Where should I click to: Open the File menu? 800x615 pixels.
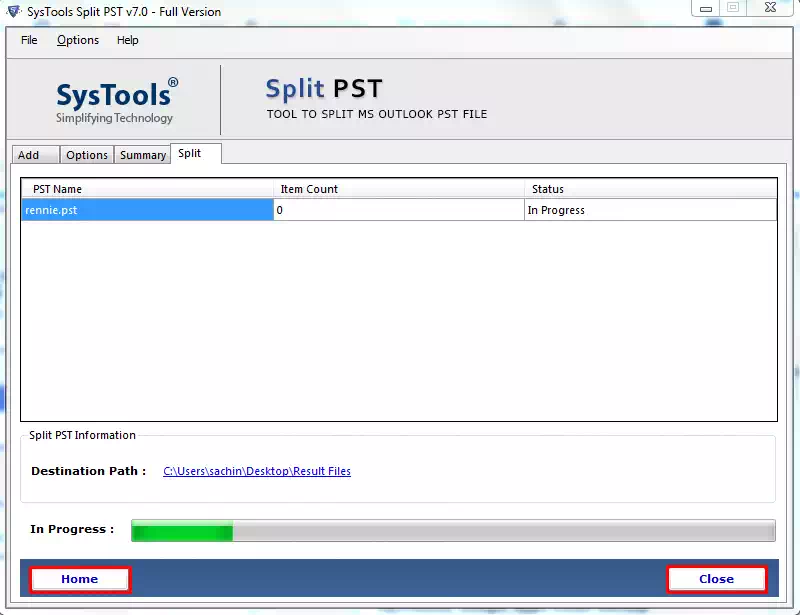point(29,40)
